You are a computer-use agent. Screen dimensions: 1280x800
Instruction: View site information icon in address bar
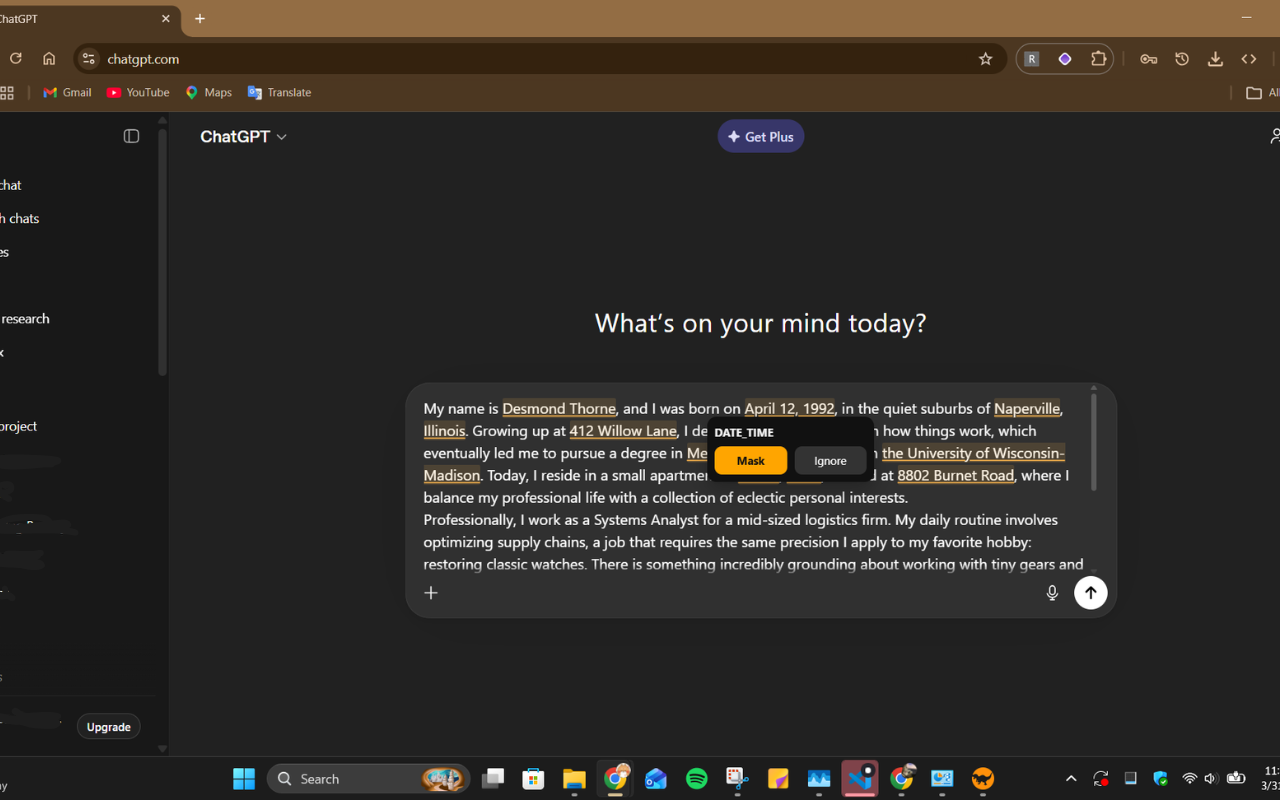click(x=88, y=59)
